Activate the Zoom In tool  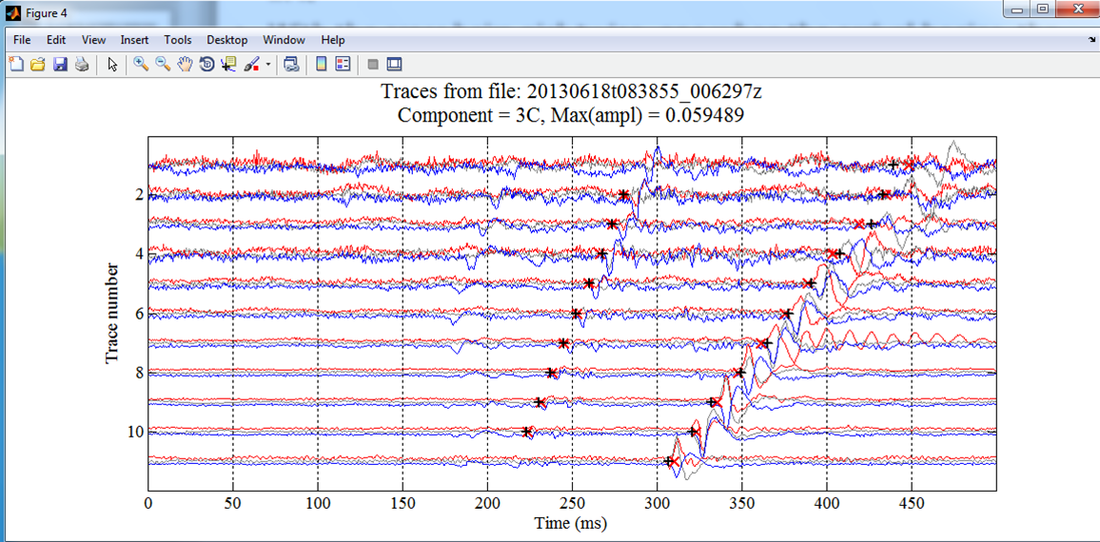point(141,65)
